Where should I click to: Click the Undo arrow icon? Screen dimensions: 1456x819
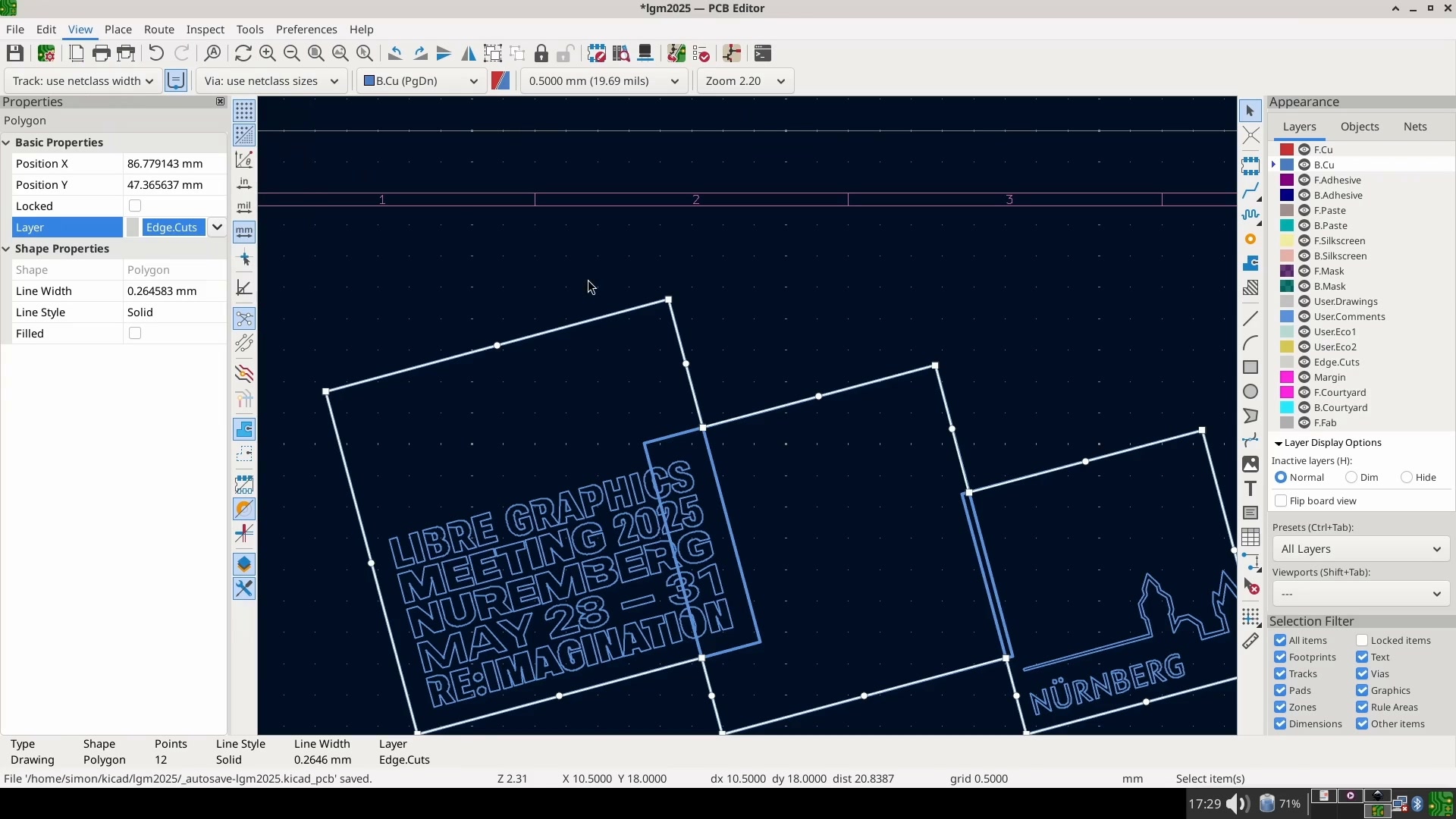pyautogui.click(x=156, y=53)
